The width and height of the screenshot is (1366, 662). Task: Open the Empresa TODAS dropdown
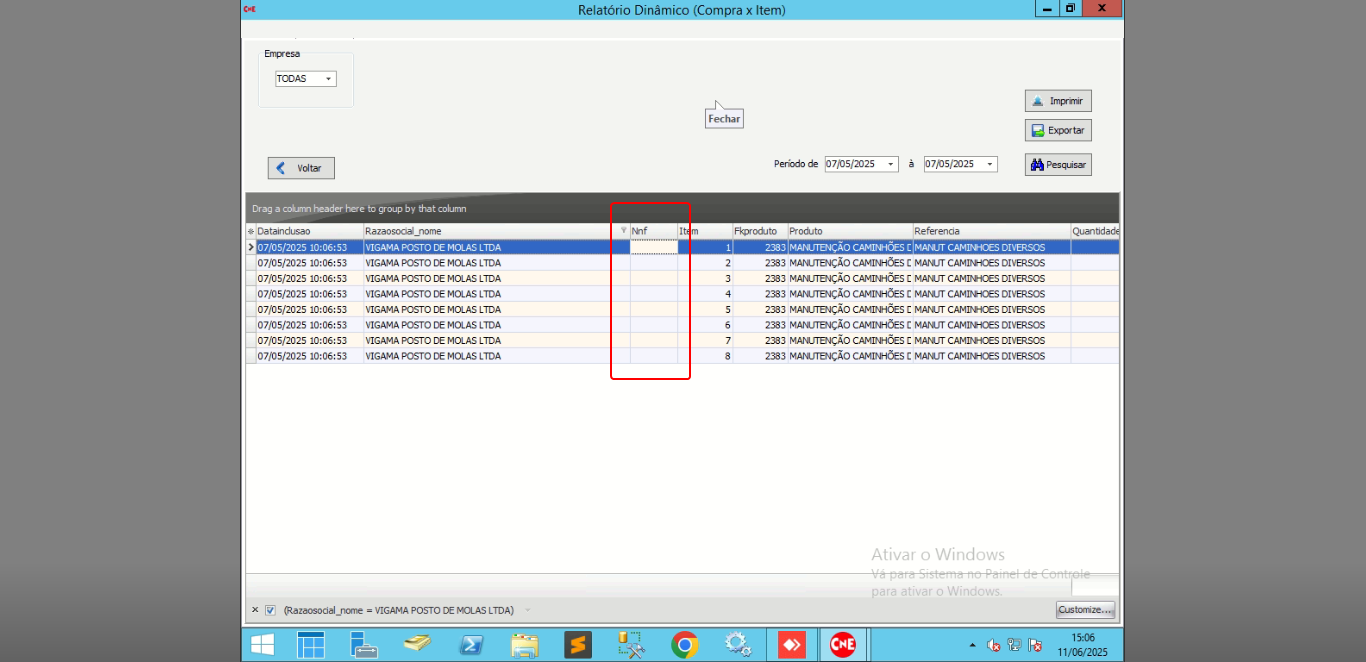(x=328, y=79)
